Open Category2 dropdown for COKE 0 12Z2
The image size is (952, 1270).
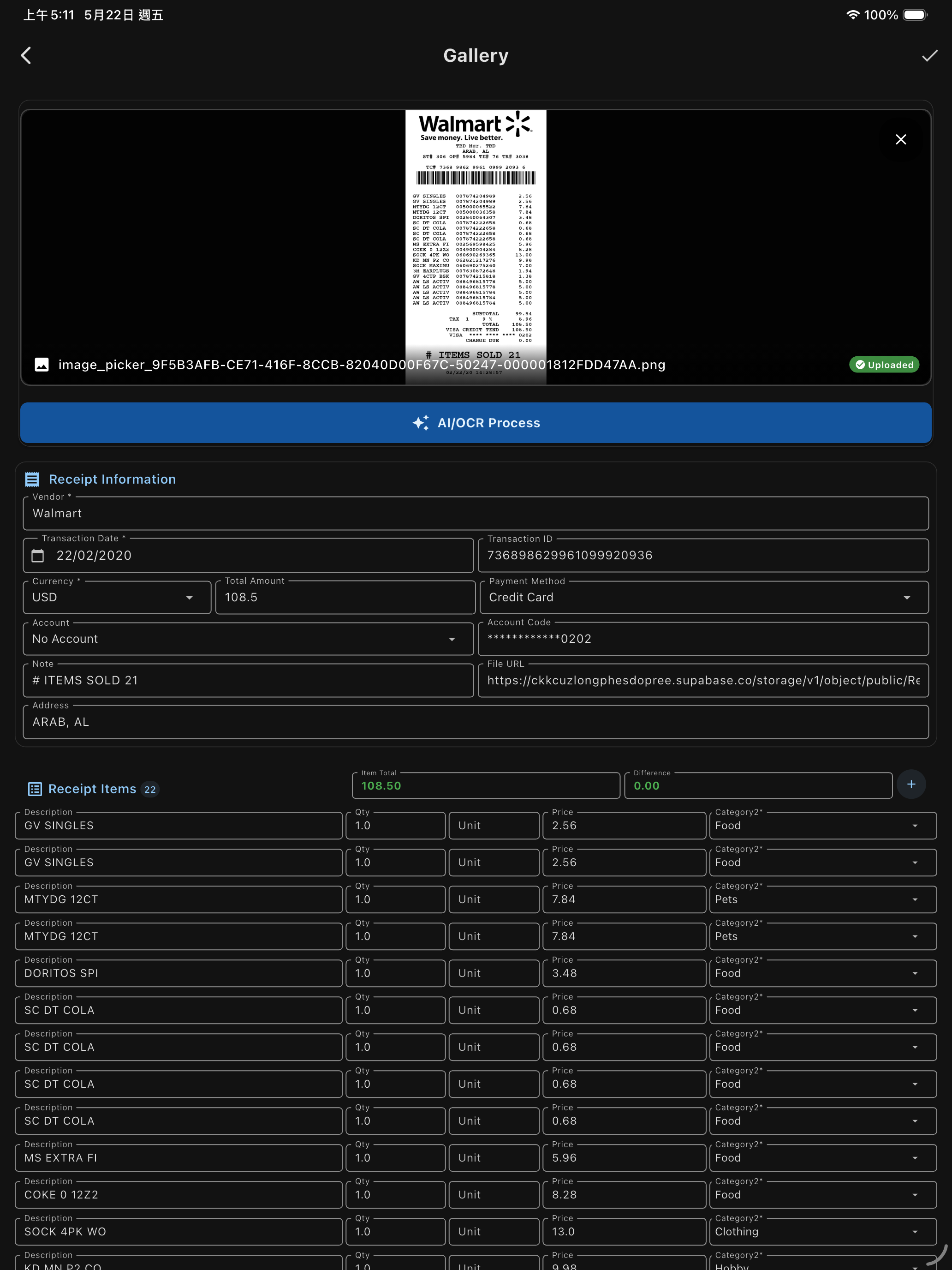pos(823,1195)
